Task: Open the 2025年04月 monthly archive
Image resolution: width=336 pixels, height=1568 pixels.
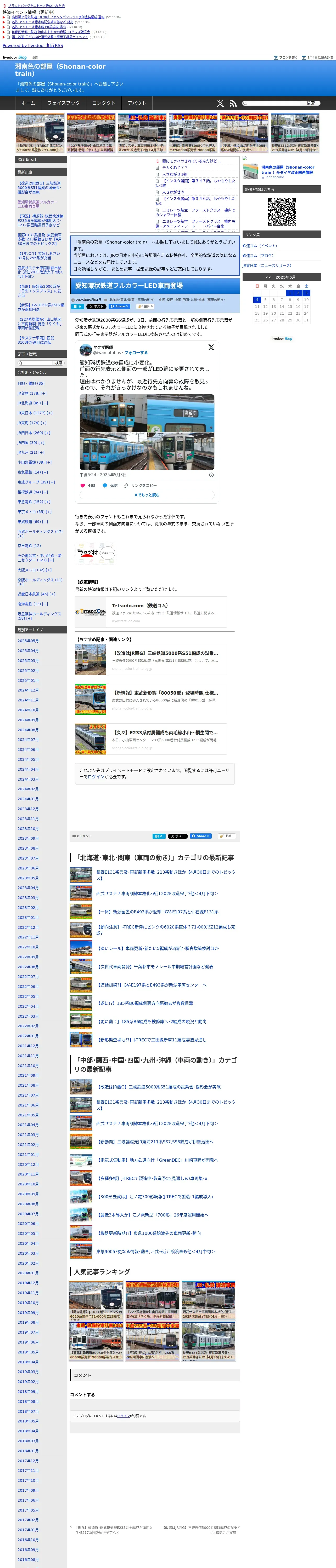Action: [x=27, y=651]
